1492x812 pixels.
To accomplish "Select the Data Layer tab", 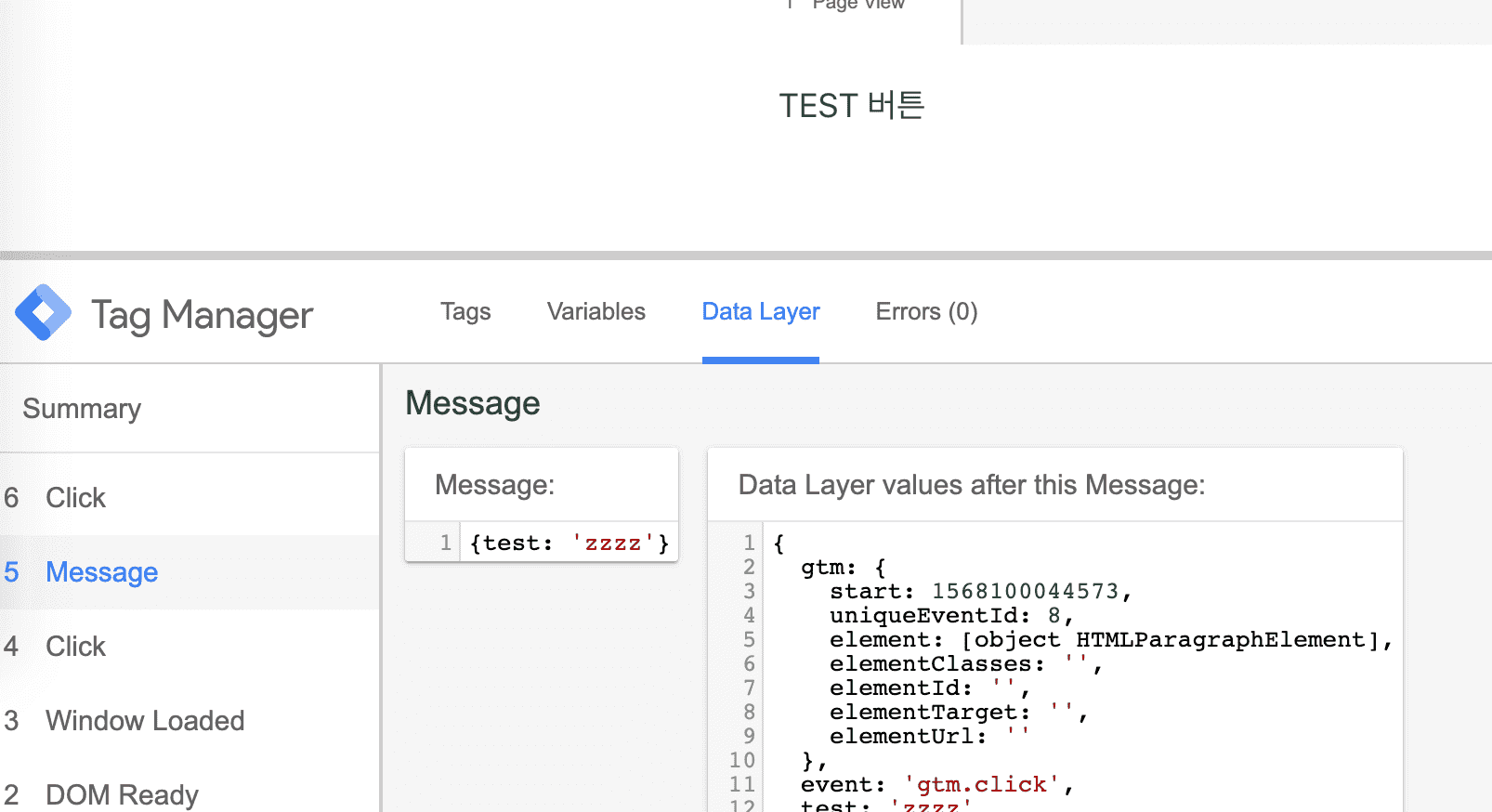I will (760, 312).
